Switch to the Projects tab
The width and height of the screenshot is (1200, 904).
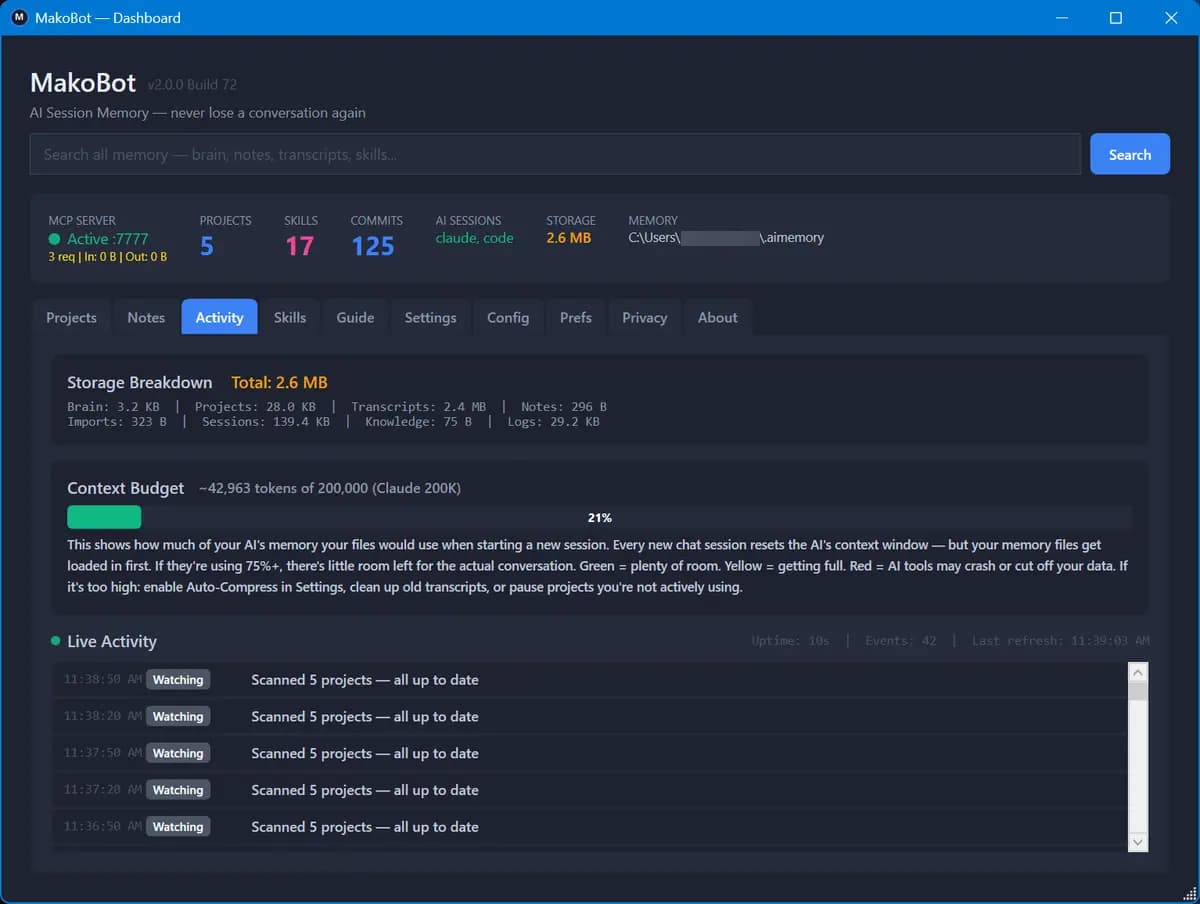(x=71, y=317)
